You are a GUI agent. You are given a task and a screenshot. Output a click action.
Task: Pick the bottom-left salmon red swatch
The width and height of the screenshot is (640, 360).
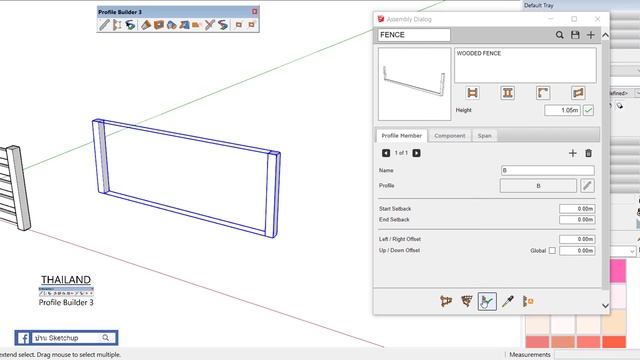[x=538, y=342]
